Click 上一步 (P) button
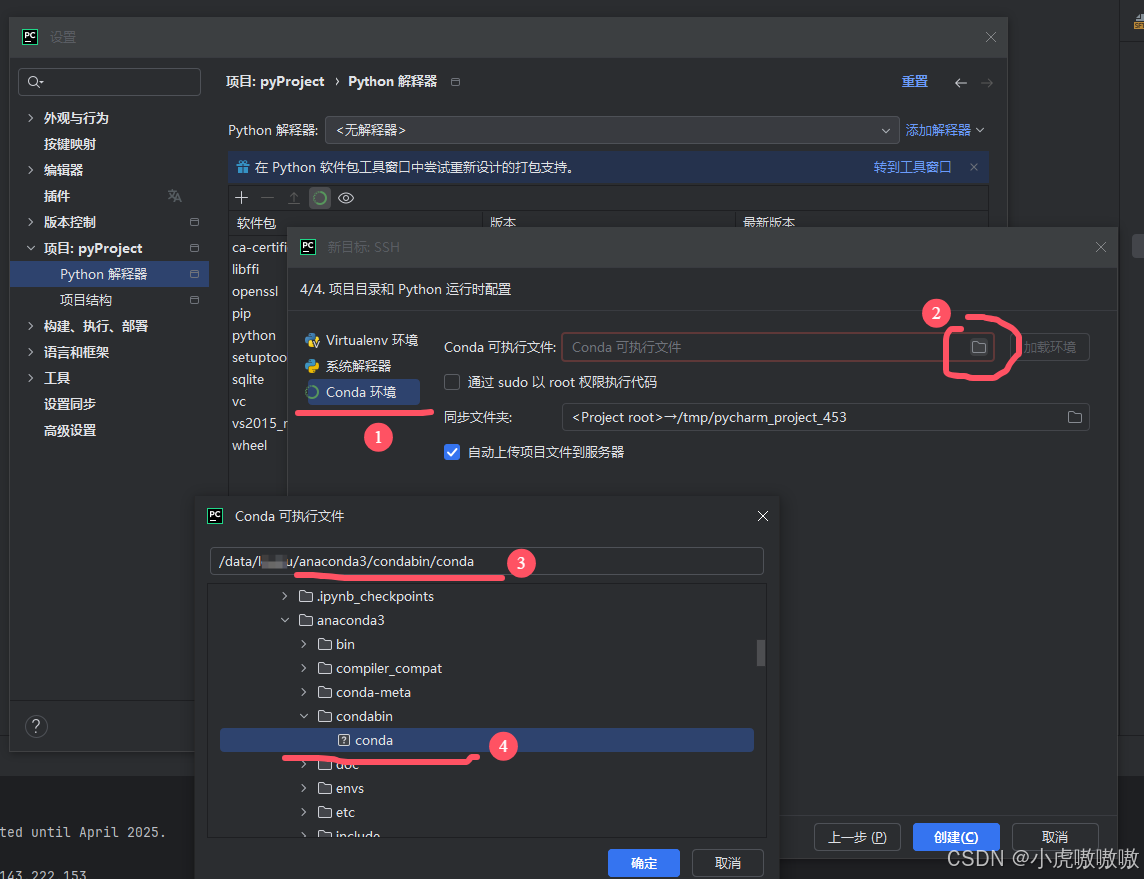Viewport: 1144px width, 879px height. (x=857, y=837)
